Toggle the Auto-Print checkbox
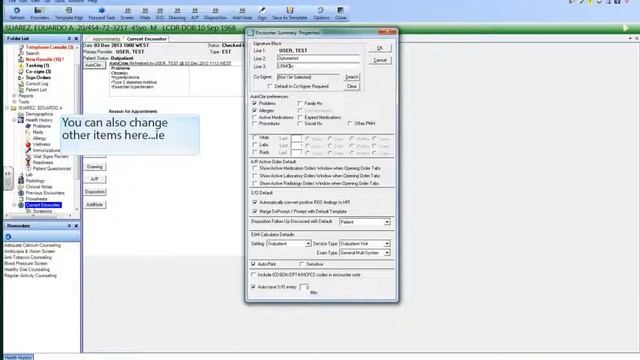The height and width of the screenshot is (360, 640). click(x=253, y=264)
